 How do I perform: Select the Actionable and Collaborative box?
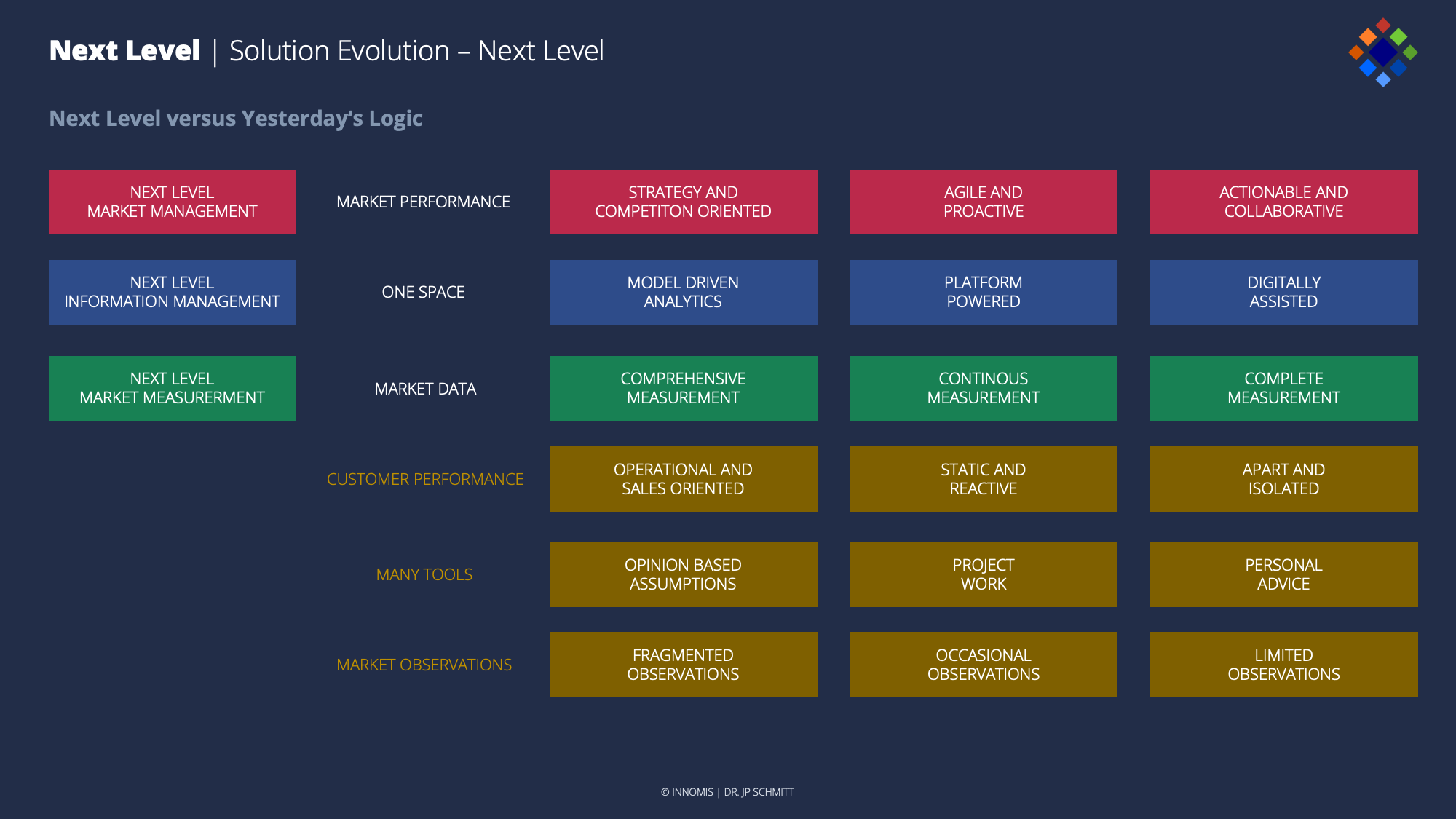1283,202
